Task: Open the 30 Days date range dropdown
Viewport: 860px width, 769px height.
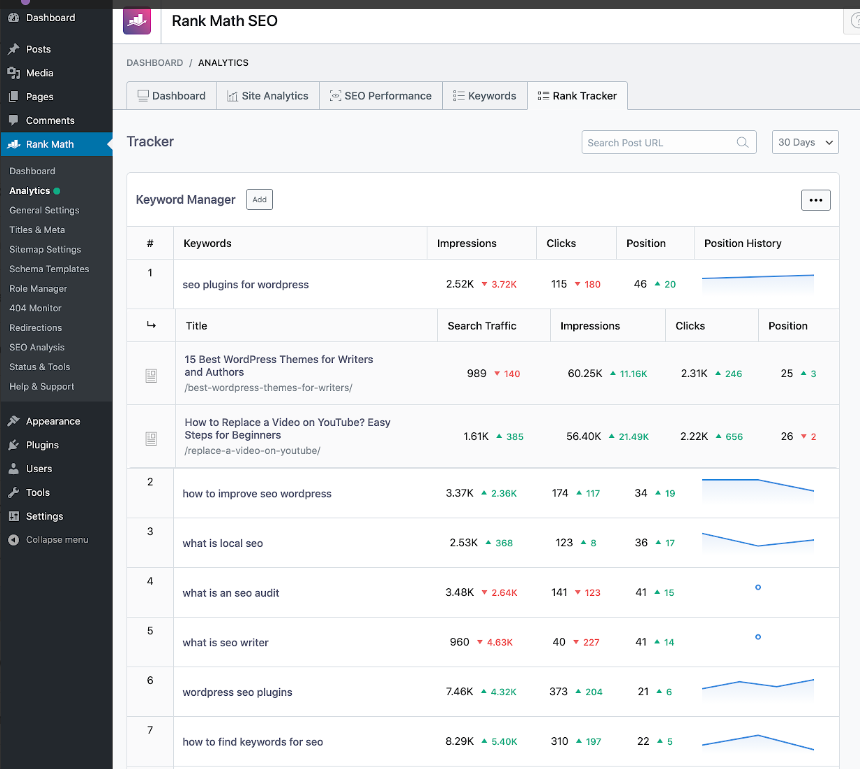Action: coord(805,142)
